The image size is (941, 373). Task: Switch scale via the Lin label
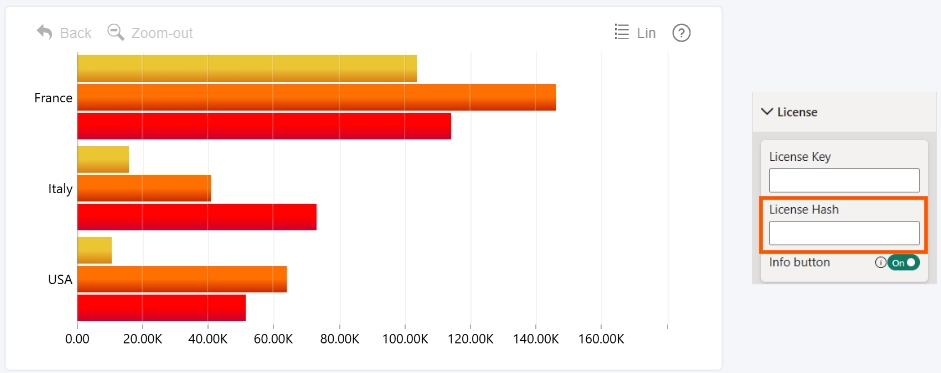click(646, 33)
